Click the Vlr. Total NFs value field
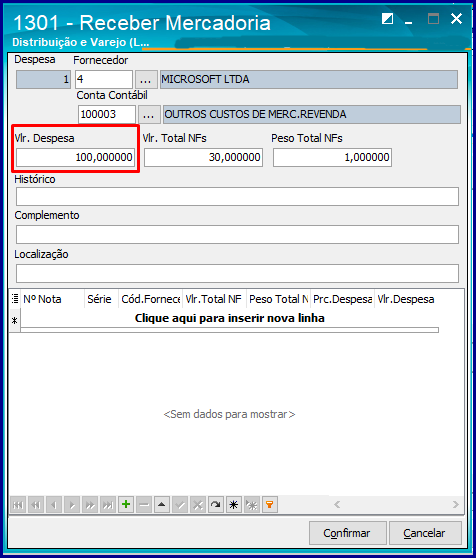 (203, 157)
